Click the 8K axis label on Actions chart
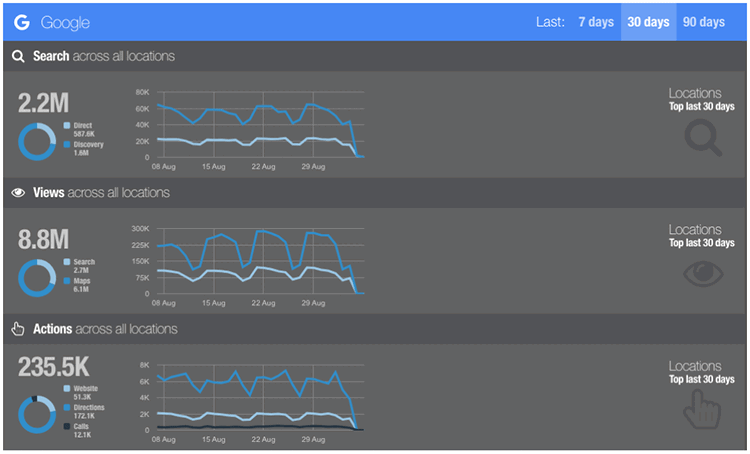This screenshot has width=750, height=454. (x=144, y=365)
